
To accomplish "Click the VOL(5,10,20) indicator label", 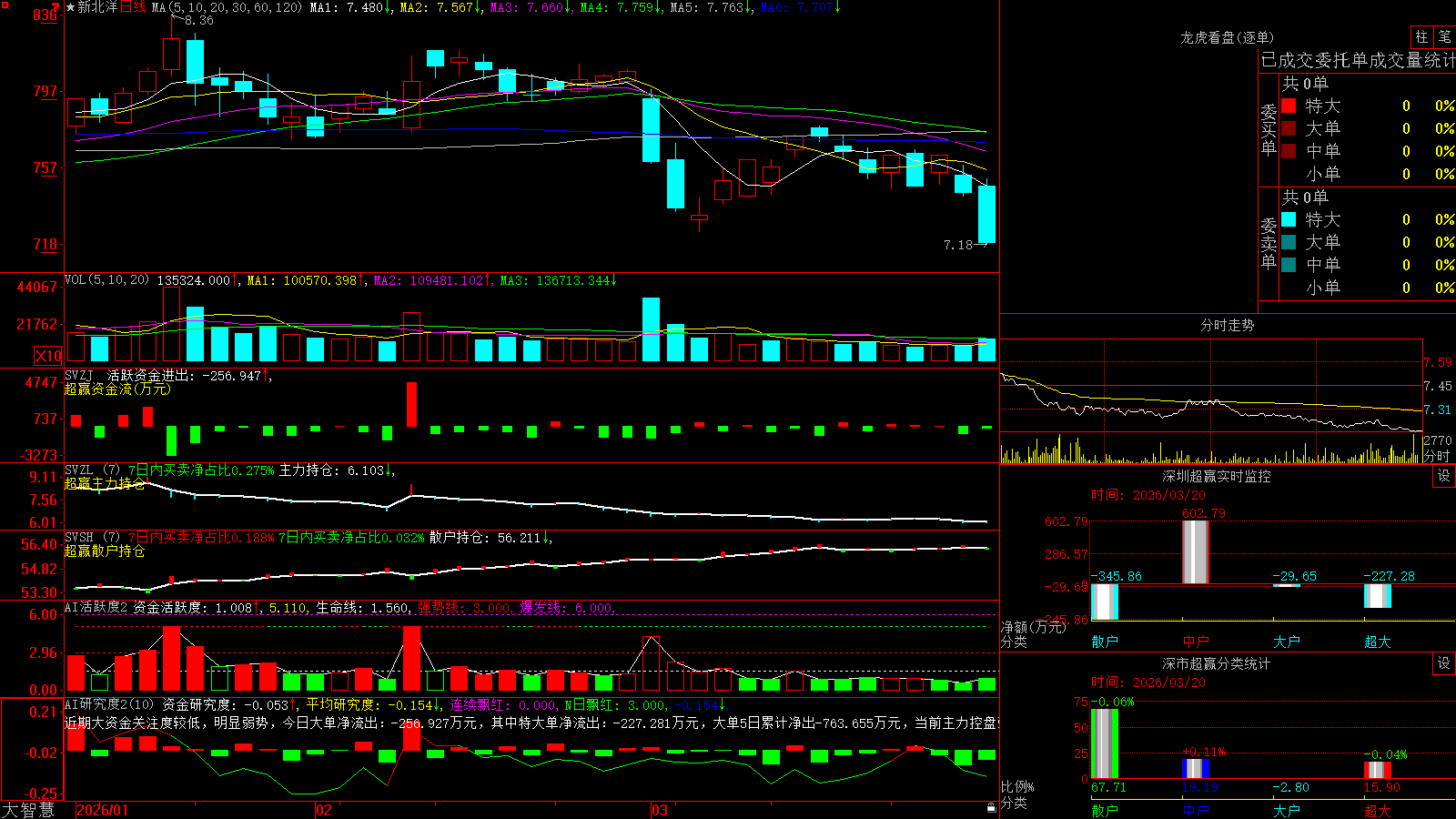I will coord(106,280).
